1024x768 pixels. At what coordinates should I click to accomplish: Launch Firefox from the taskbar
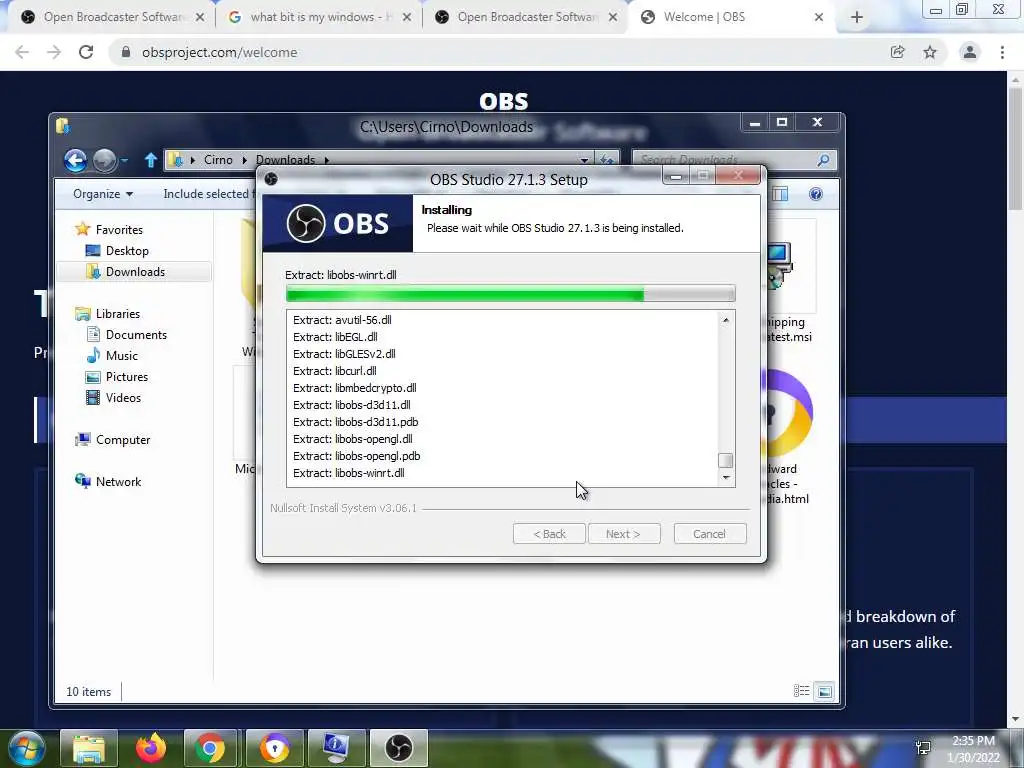click(x=151, y=748)
